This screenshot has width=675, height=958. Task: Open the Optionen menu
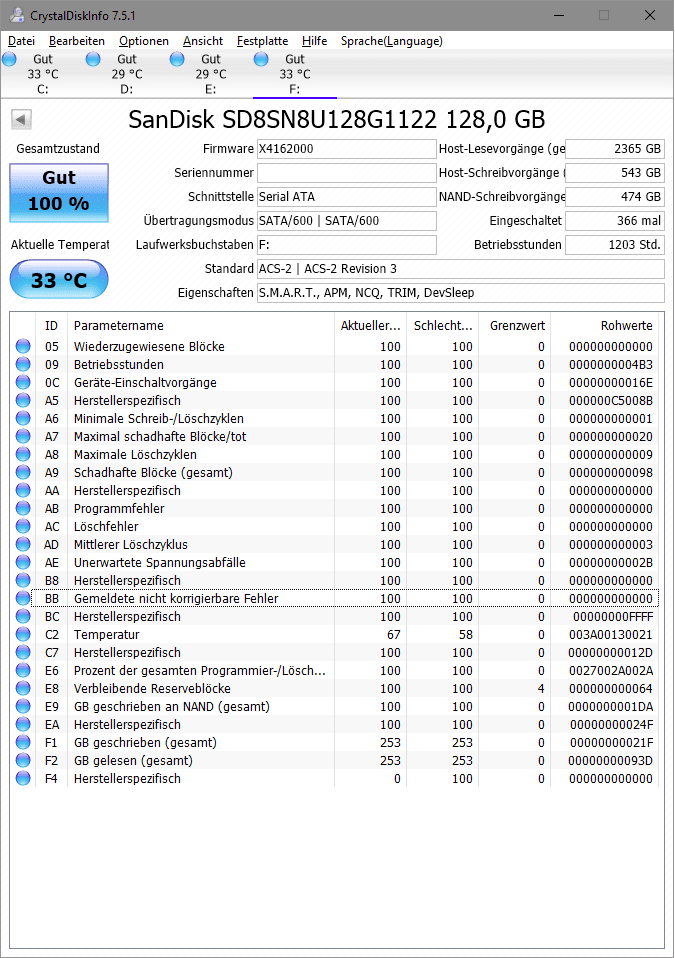click(144, 41)
